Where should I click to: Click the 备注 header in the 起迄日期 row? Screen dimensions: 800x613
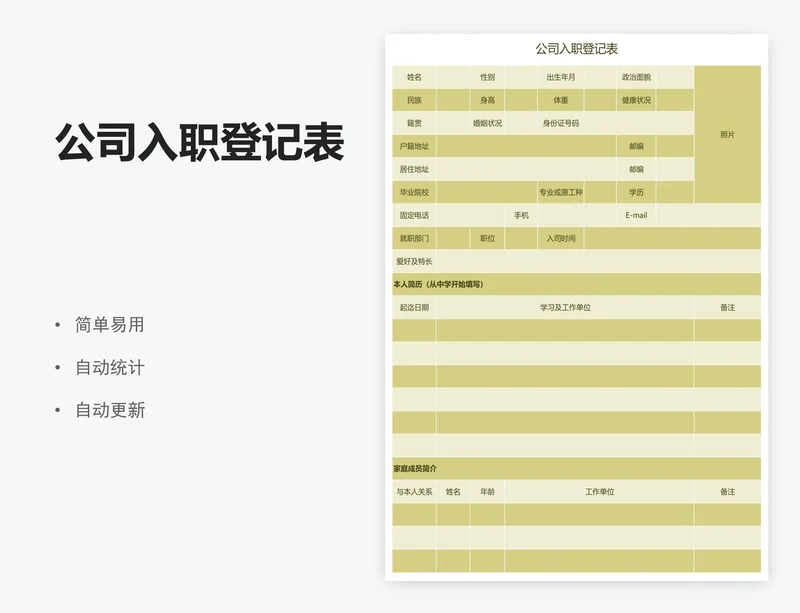[728, 307]
